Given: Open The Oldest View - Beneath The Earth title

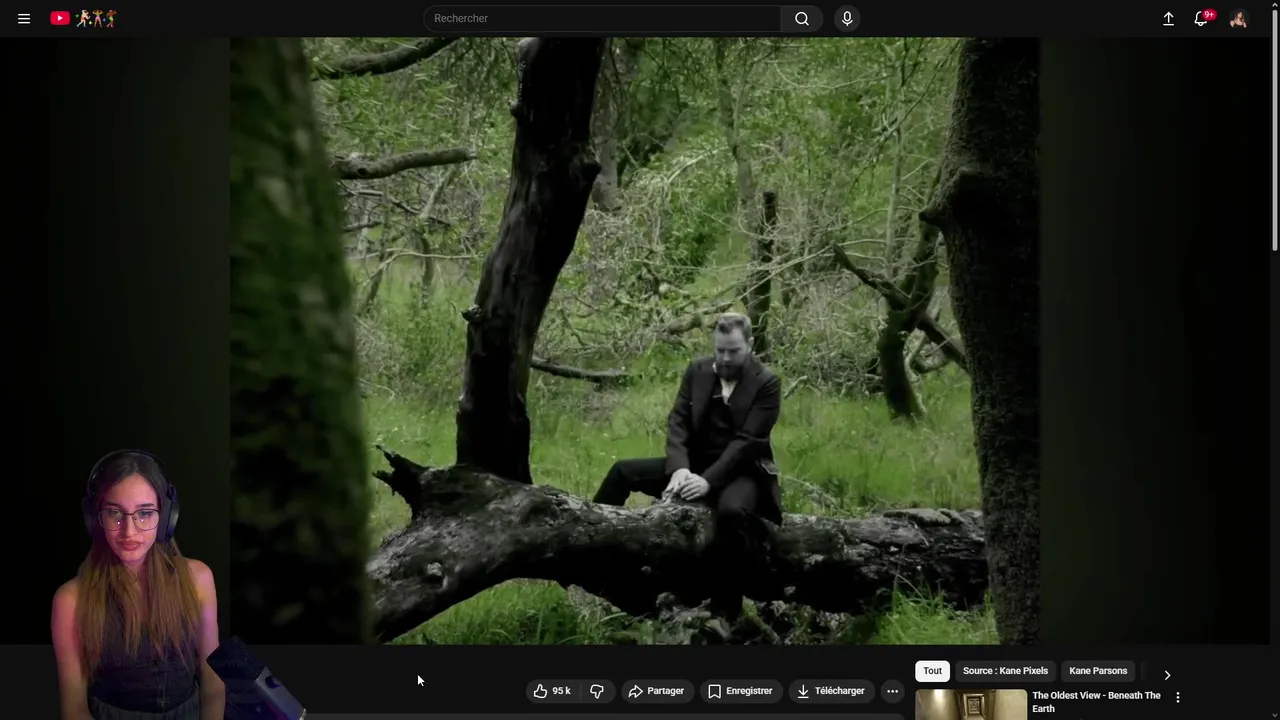Looking at the screenshot, I should [x=1096, y=702].
